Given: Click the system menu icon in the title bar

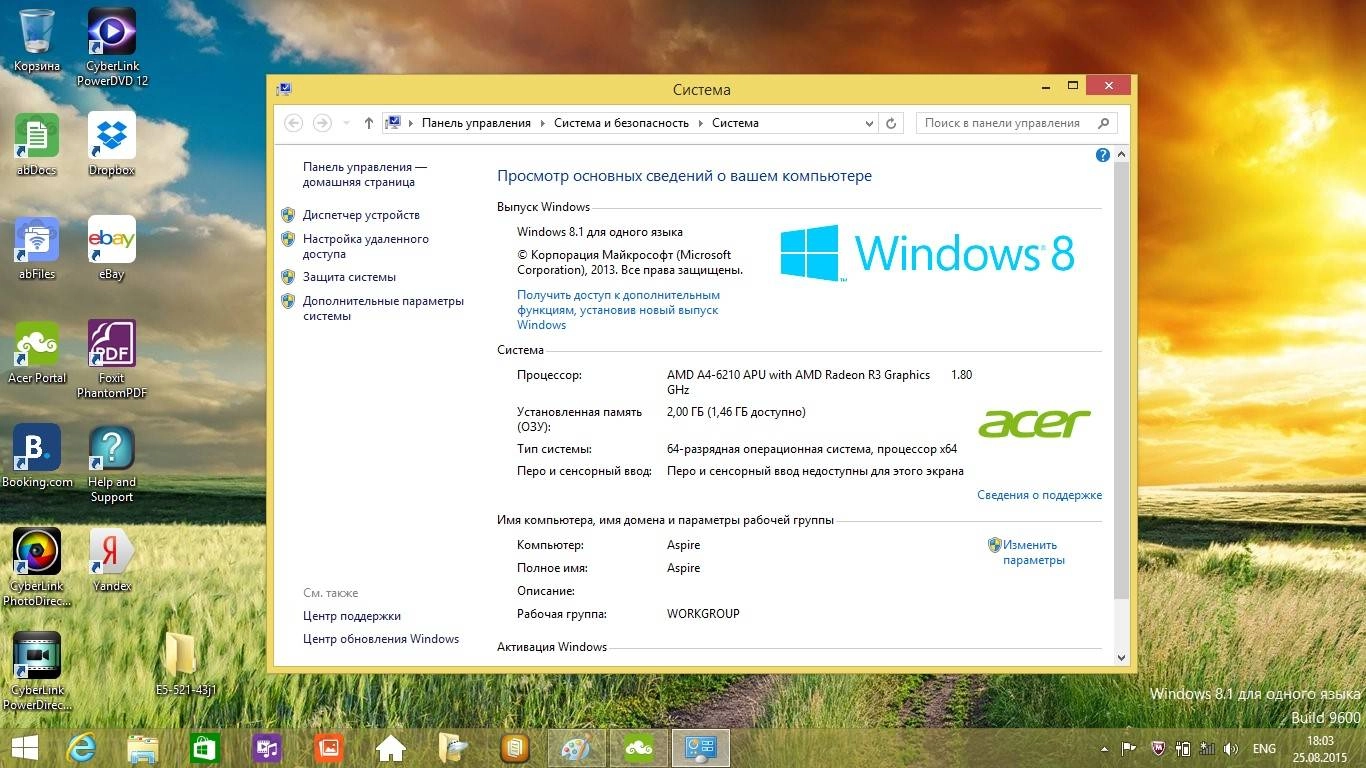Looking at the screenshot, I should [x=284, y=89].
